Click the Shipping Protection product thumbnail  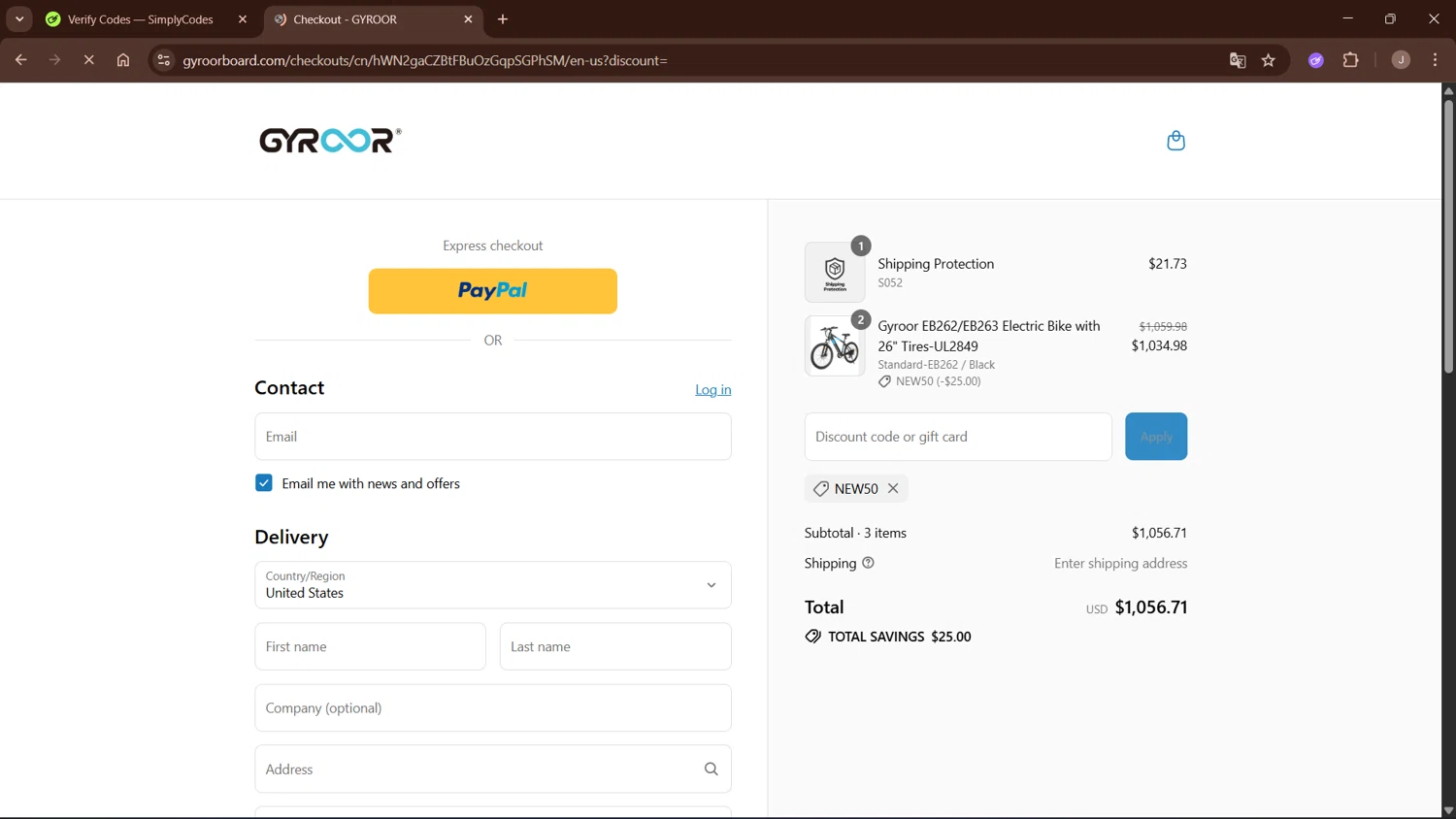point(835,273)
